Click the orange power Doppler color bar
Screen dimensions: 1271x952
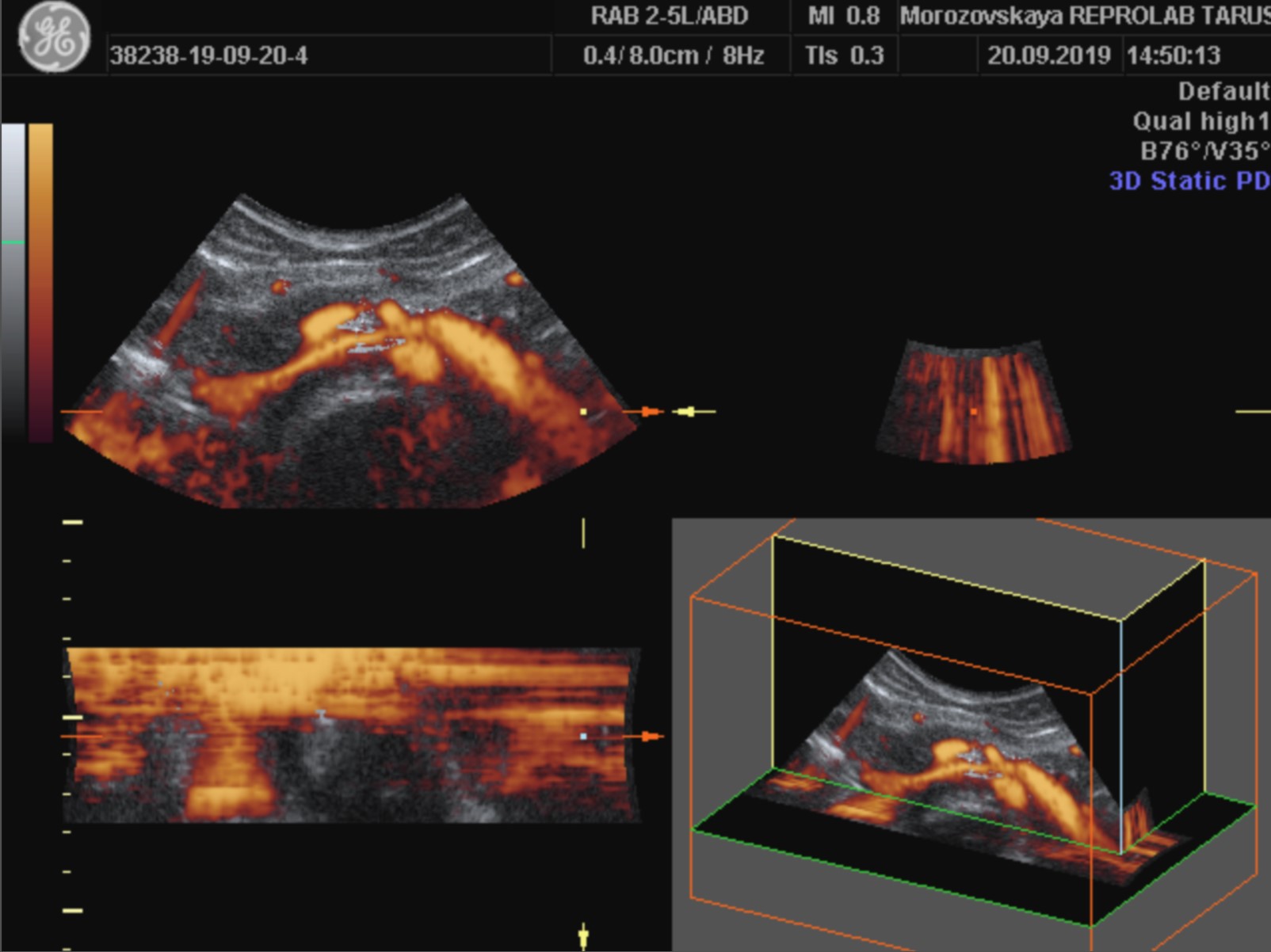[40, 282]
